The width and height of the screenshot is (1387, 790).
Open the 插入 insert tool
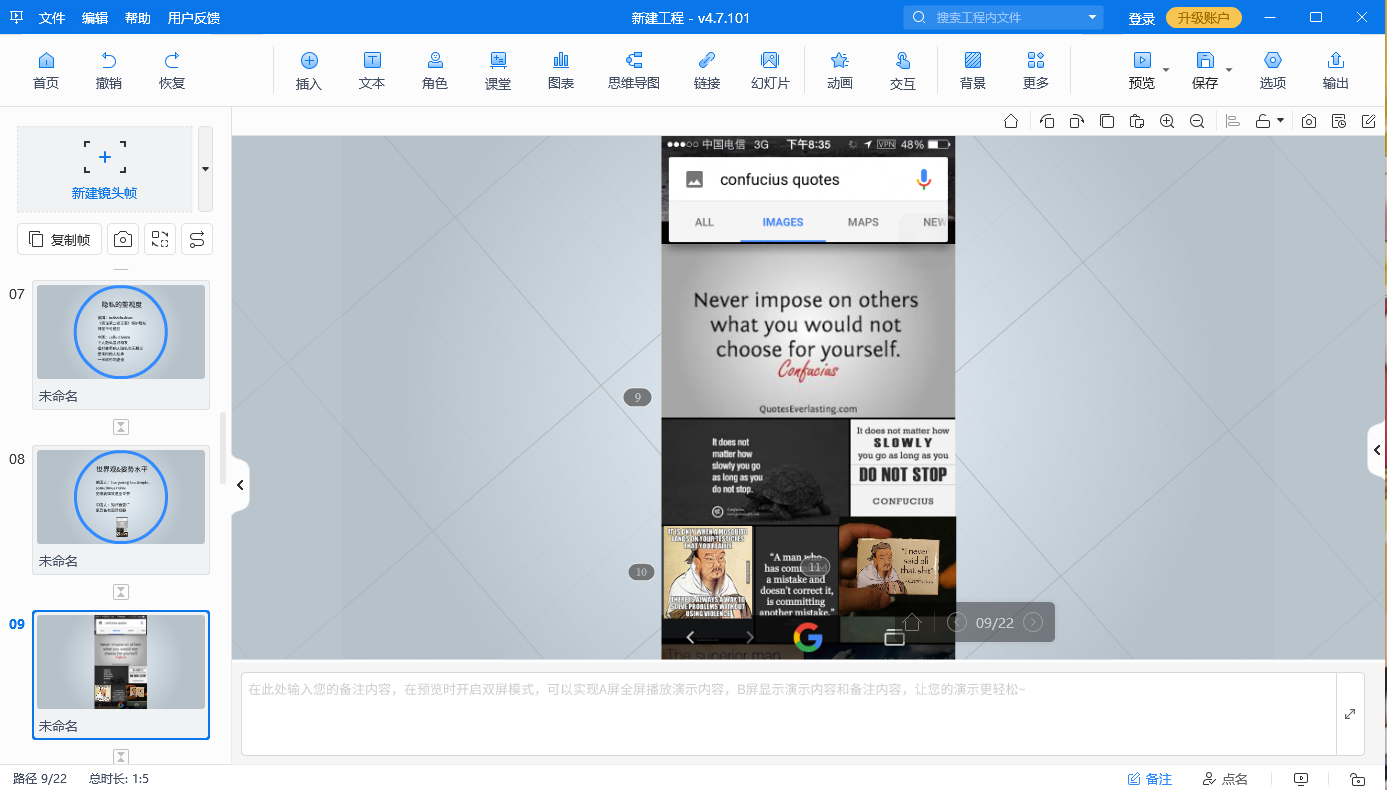(x=309, y=70)
